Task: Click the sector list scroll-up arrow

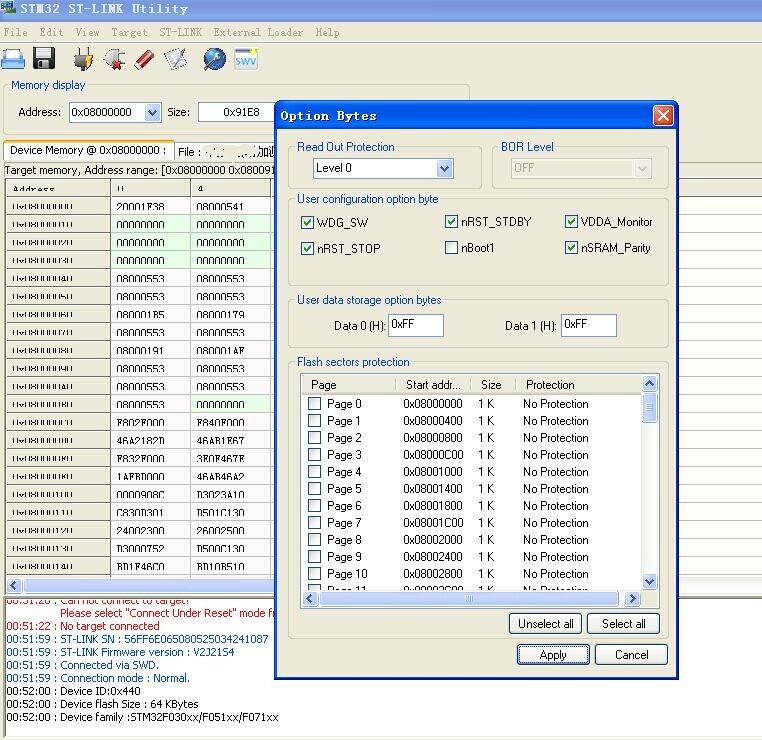Action: pyautogui.click(x=649, y=384)
